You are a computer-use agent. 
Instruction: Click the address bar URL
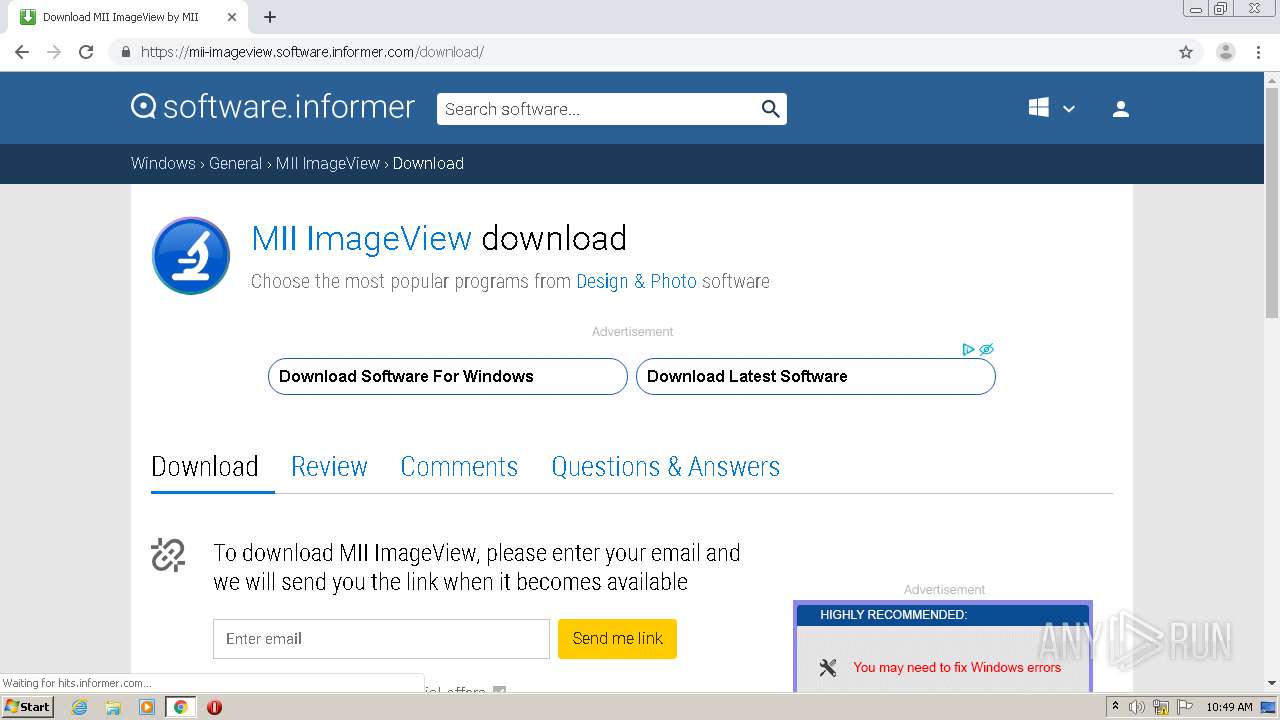click(312, 52)
